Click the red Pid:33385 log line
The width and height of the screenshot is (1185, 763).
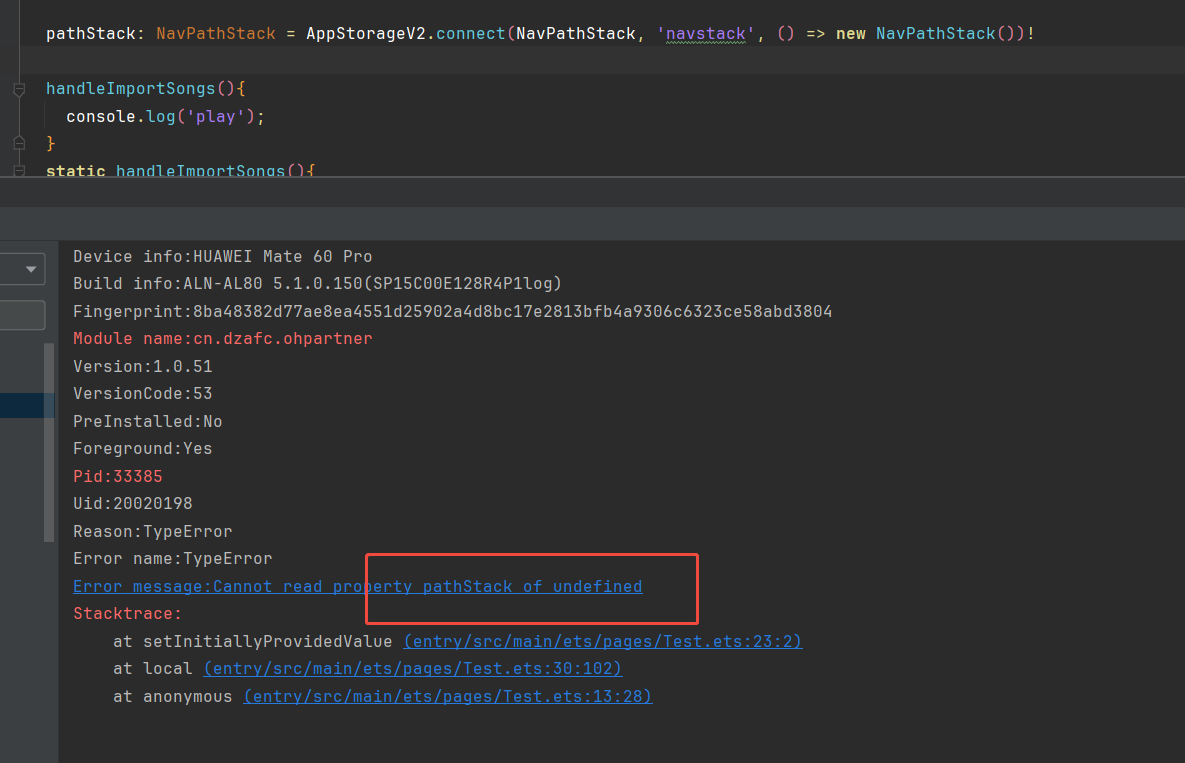tap(117, 476)
